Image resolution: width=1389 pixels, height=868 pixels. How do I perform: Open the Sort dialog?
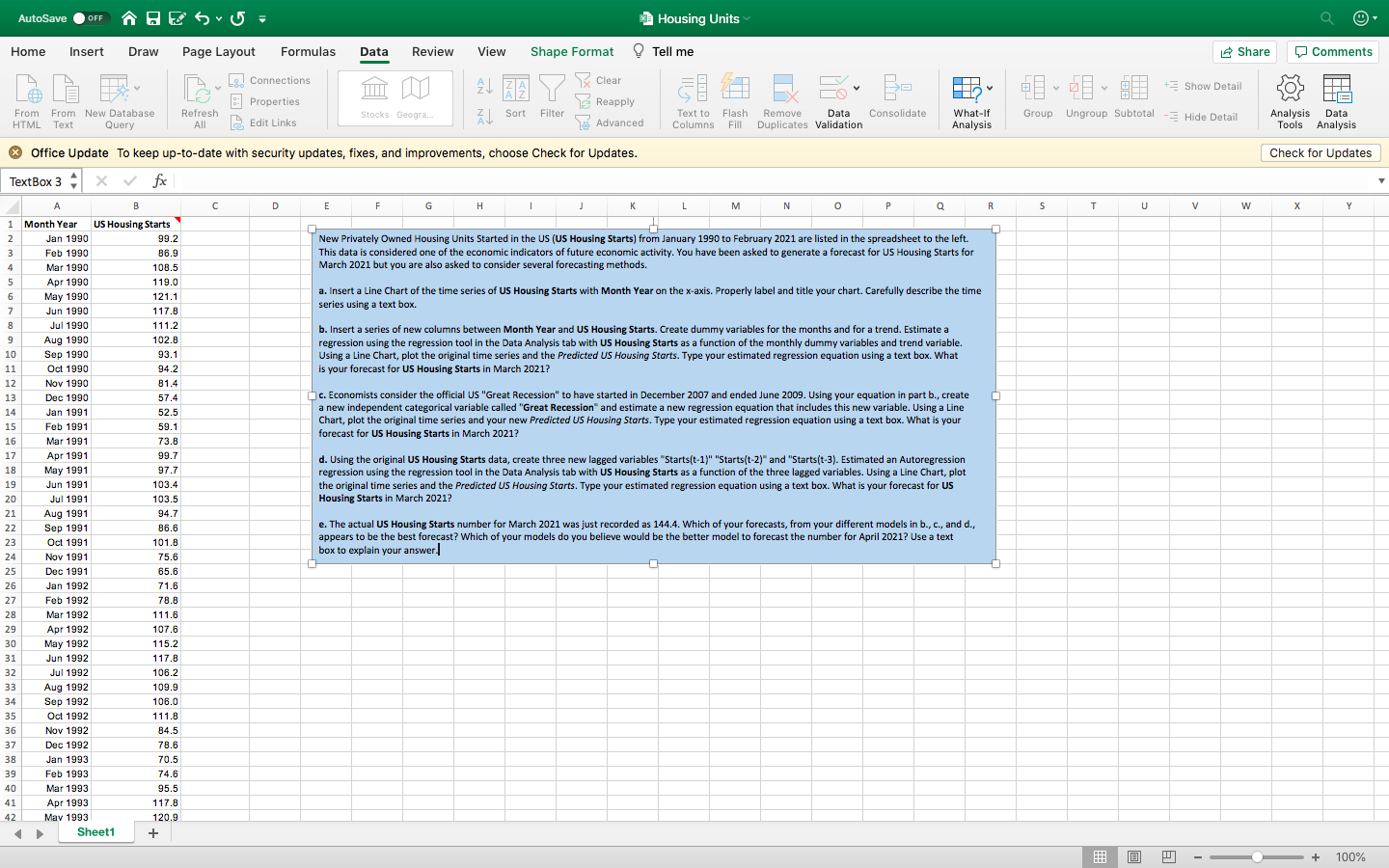tap(516, 96)
